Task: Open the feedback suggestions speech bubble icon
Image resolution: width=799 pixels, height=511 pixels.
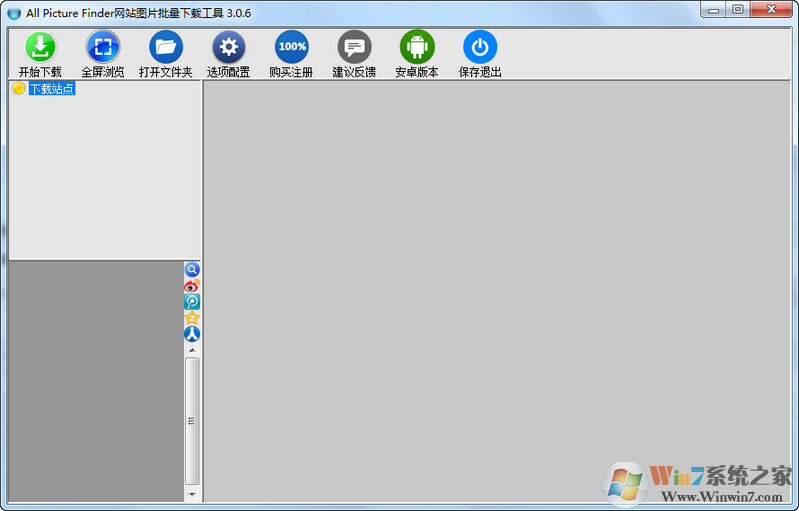Action: point(354,47)
